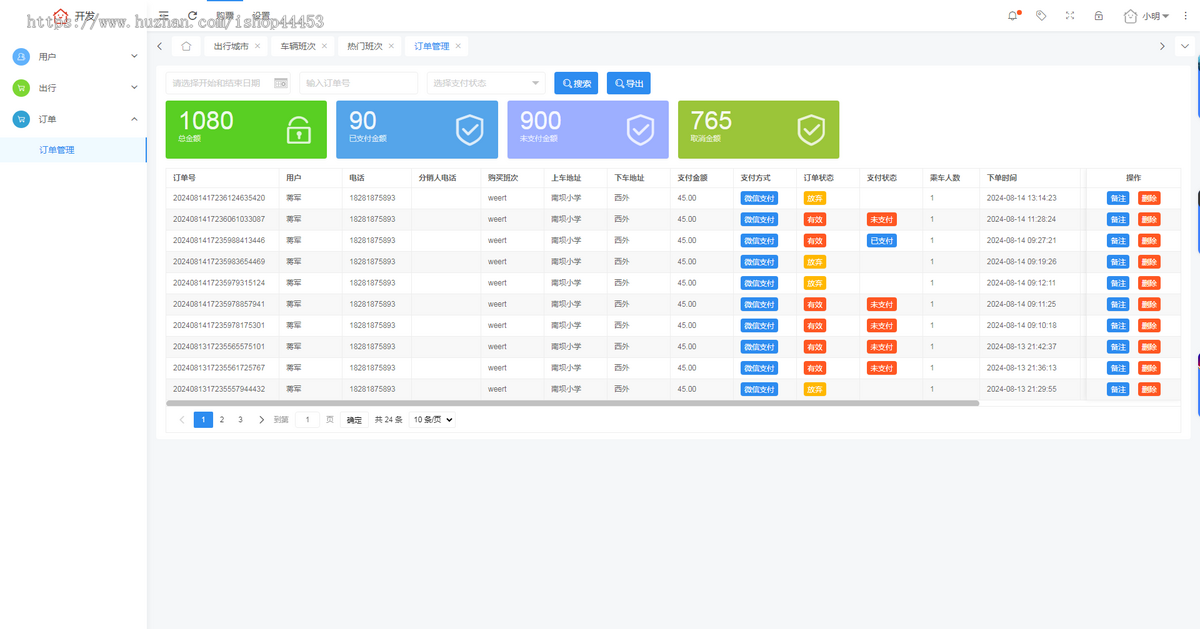Click the refresh icon in top bar
The image size is (1200, 629).
tap(193, 16)
